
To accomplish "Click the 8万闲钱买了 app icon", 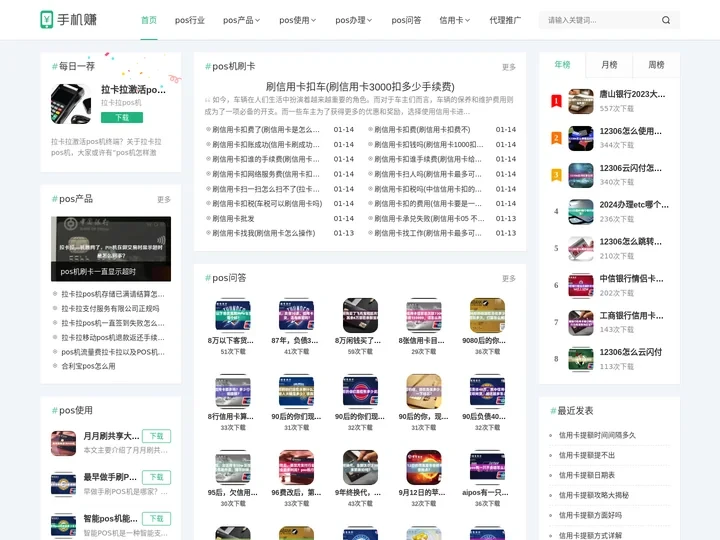I will [x=360, y=315].
